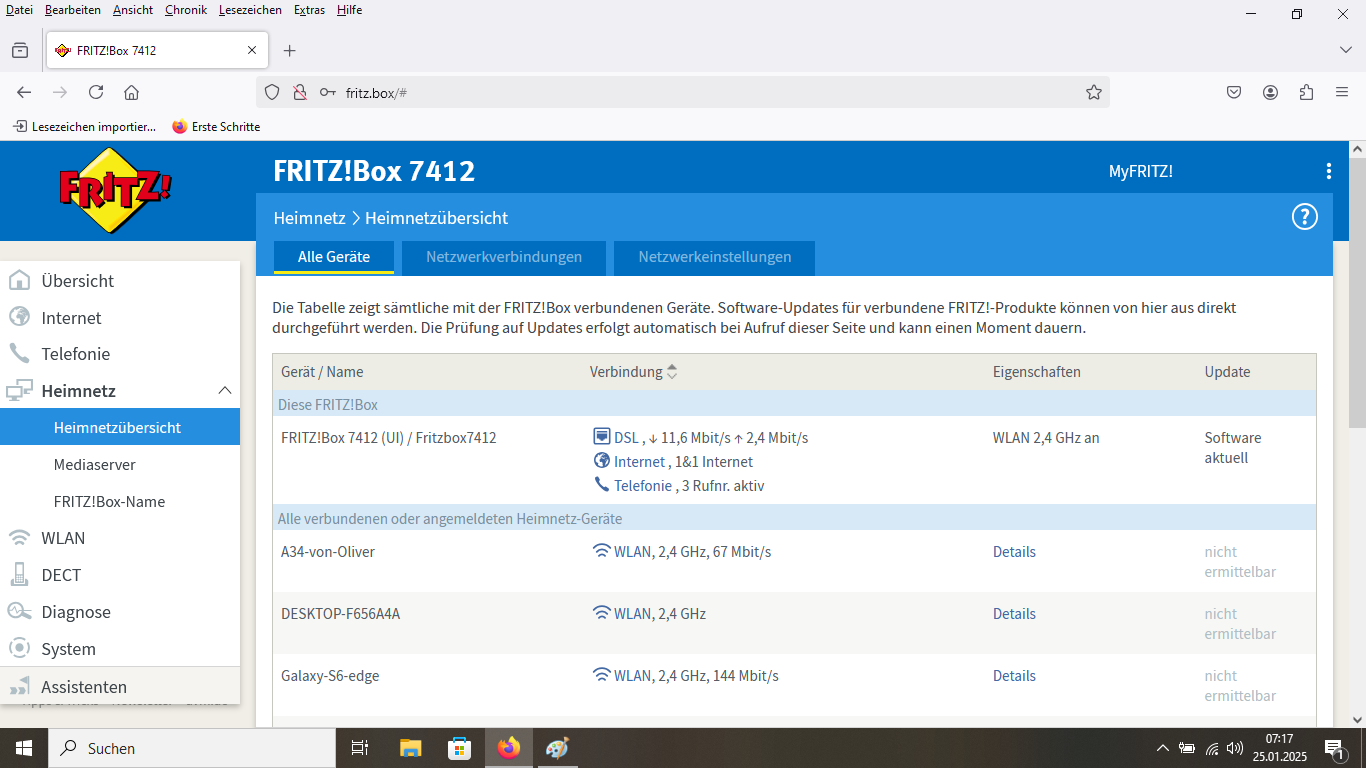Image resolution: width=1366 pixels, height=768 pixels.
Task: Open the Firefox View icon
Action: [20, 50]
